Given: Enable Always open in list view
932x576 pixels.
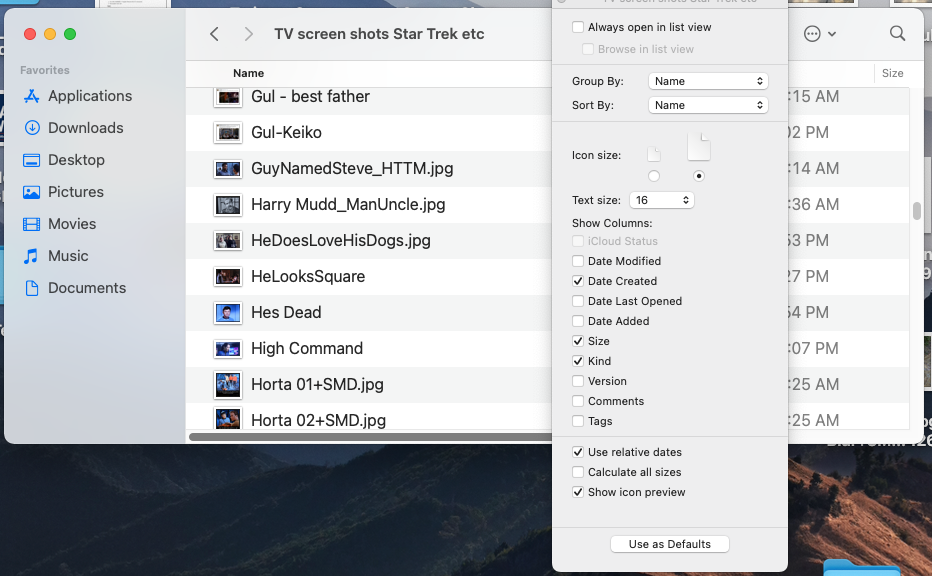Looking at the screenshot, I should click(x=578, y=27).
